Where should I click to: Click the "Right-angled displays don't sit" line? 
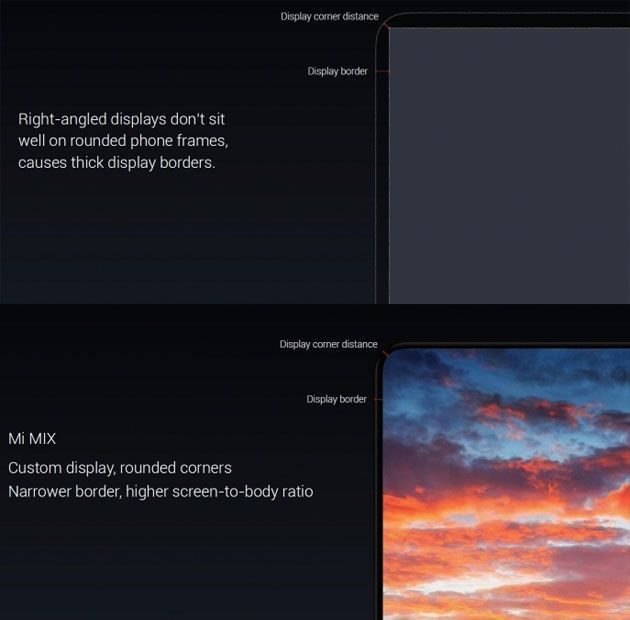pyautogui.click(x=122, y=118)
